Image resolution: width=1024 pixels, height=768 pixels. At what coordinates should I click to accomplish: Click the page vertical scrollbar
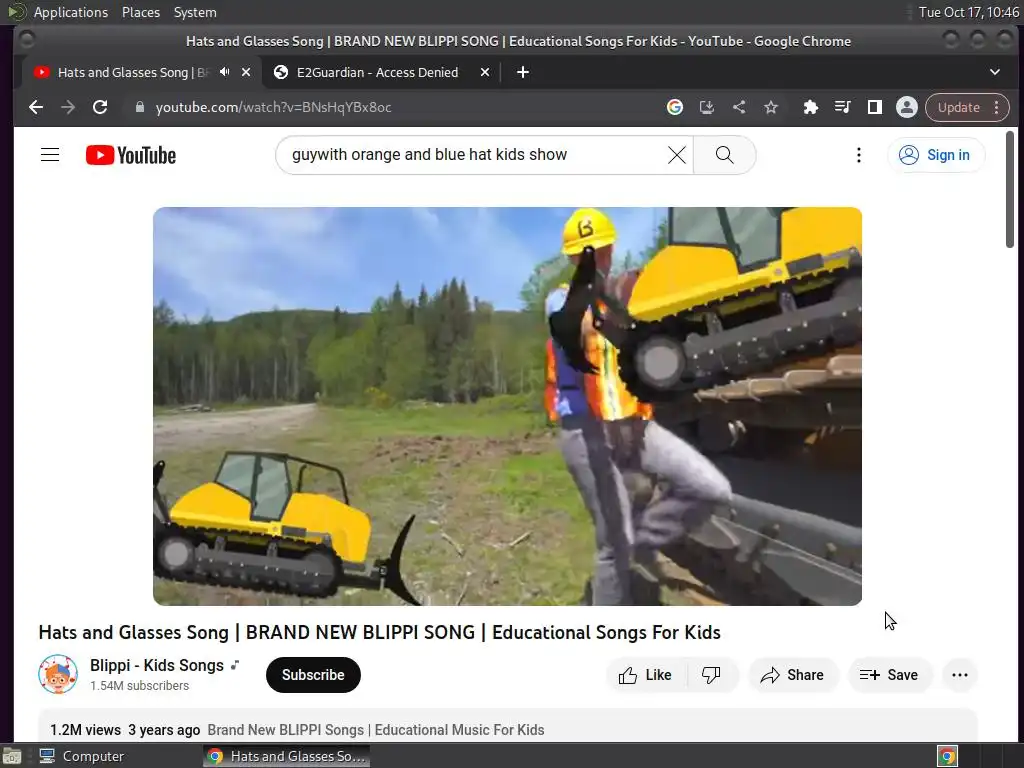coord(1010,189)
